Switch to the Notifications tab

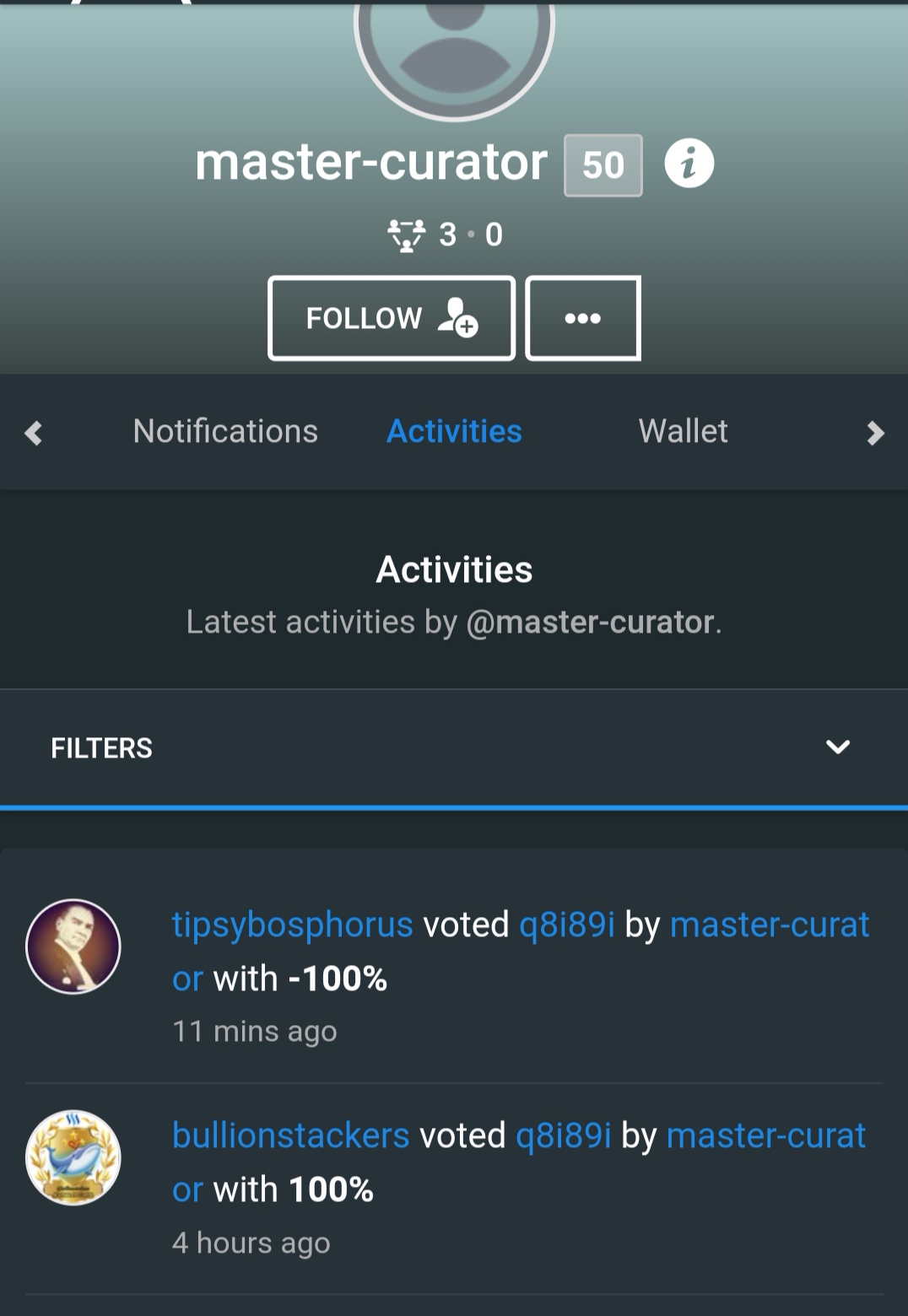click(x=225, y=431)
